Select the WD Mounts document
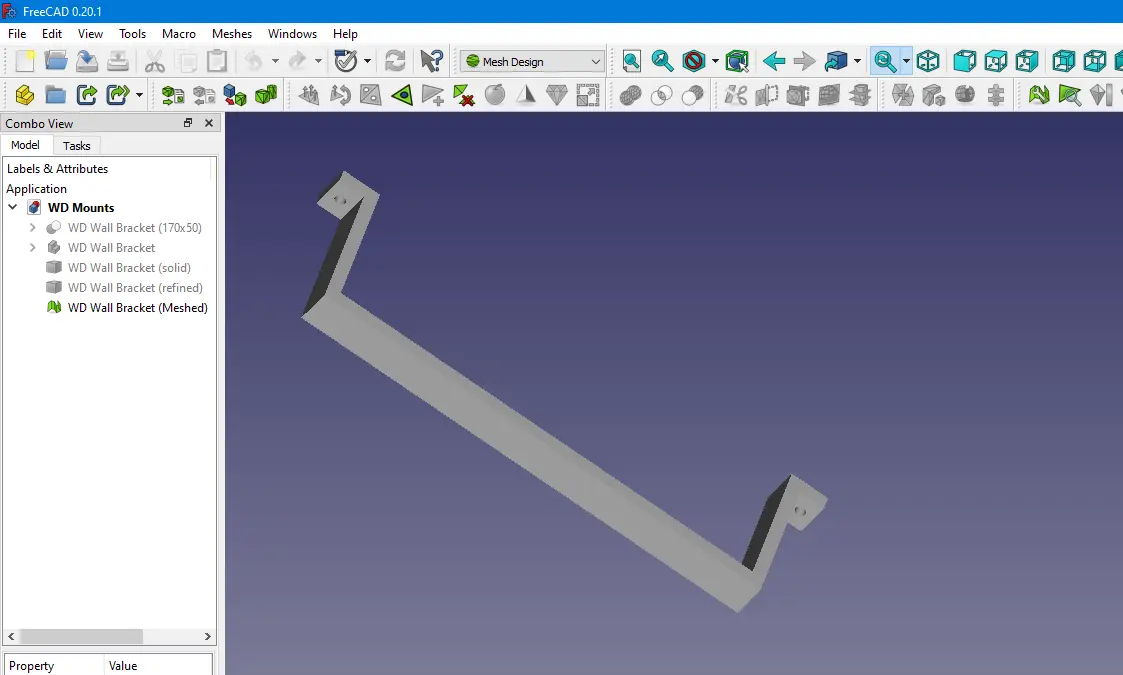 click(x=81, y=207)
